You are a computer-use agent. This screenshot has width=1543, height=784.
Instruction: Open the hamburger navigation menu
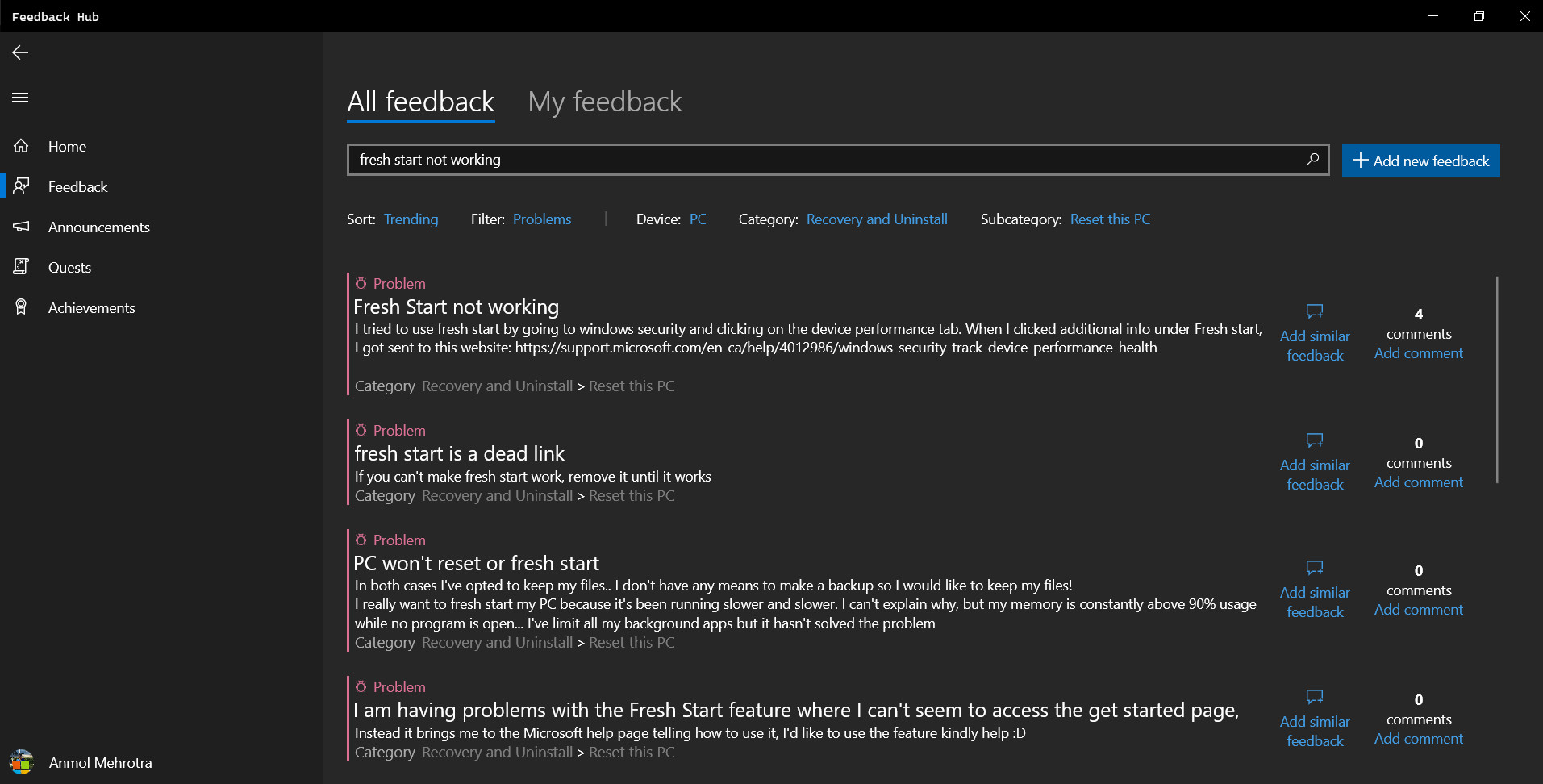(20, 97)
